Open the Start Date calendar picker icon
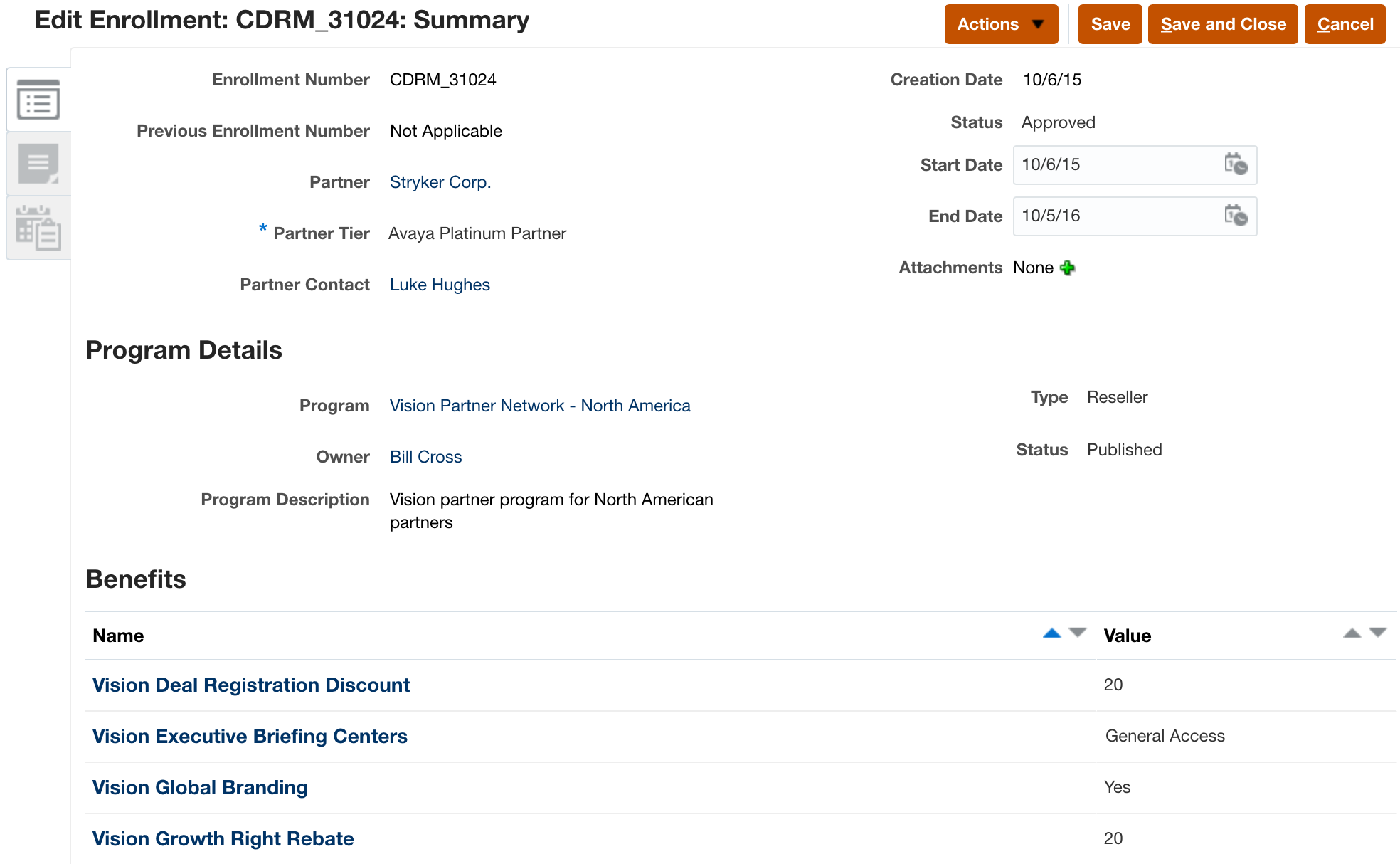 pyautogui.click(x=1236, y=164)
